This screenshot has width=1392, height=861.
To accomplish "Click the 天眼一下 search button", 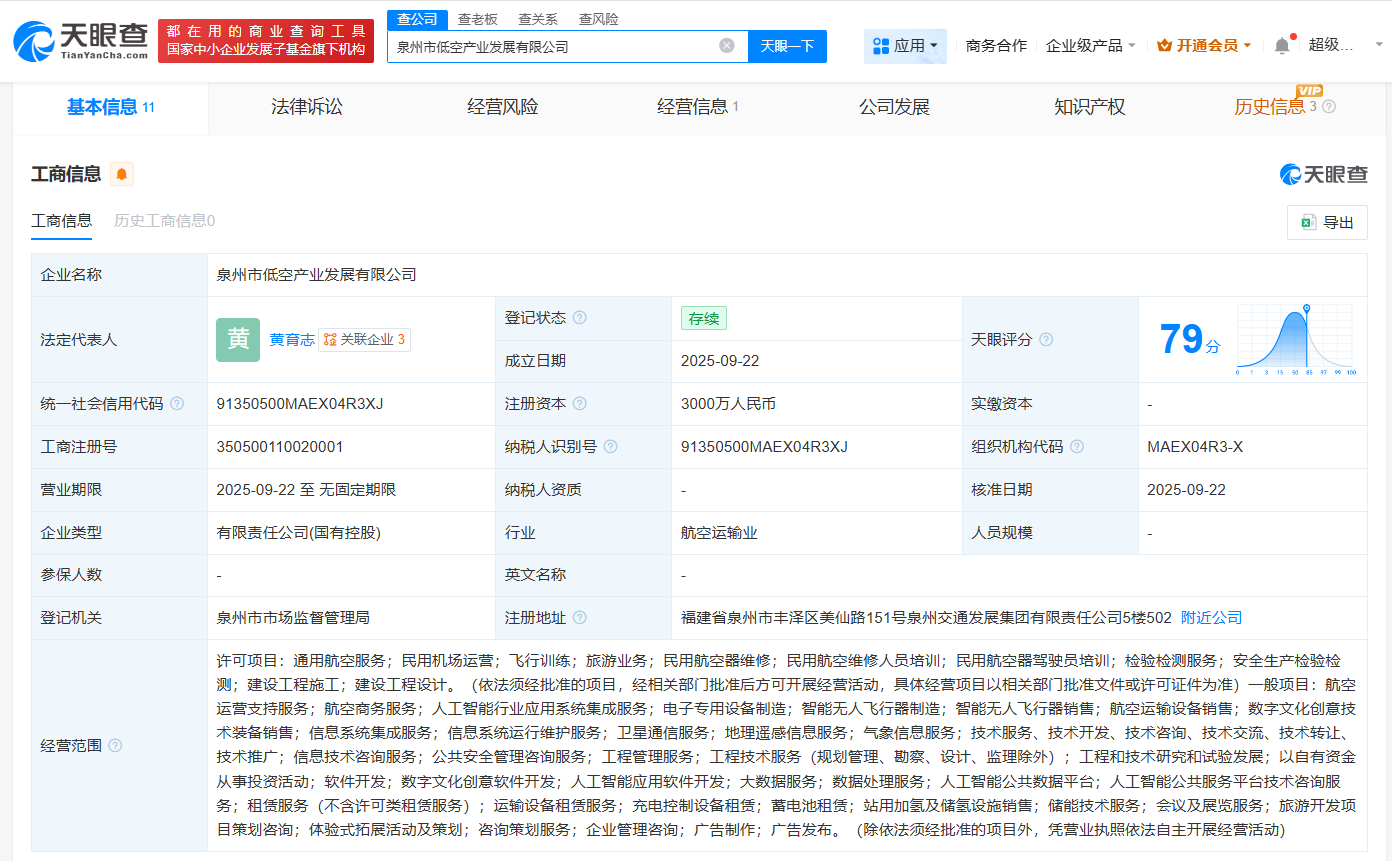I will (787, 46).
